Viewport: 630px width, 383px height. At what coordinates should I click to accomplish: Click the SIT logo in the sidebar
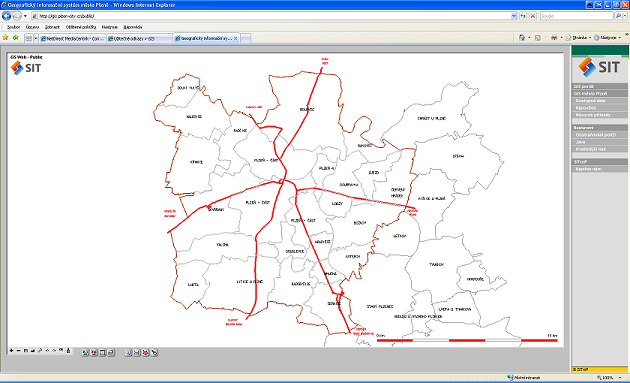point(599,67)
